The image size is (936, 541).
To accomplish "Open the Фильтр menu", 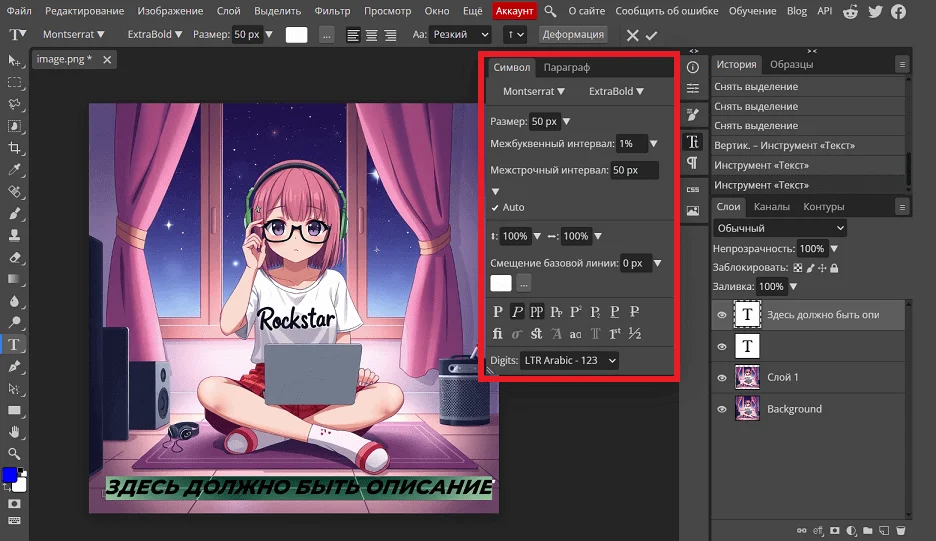I will point(332,11).
